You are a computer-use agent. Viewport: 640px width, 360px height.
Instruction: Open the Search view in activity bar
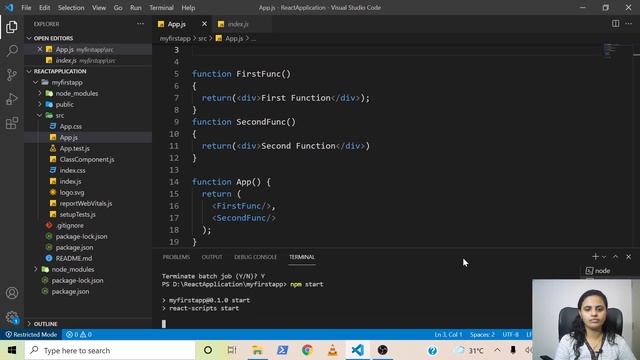pyautogui.click(x=12, y=51)
